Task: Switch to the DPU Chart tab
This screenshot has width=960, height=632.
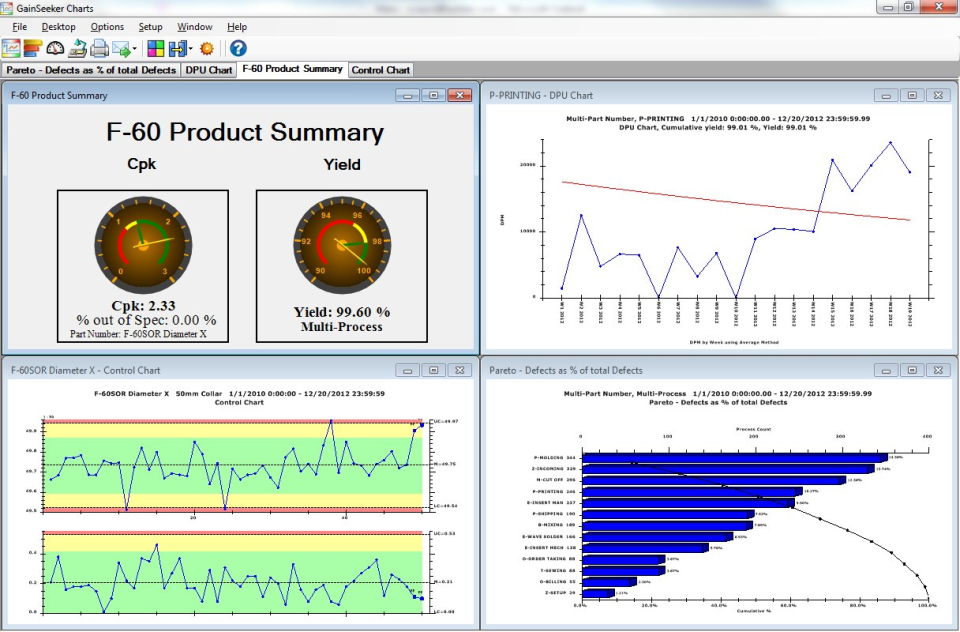Action: click(208, 70)
